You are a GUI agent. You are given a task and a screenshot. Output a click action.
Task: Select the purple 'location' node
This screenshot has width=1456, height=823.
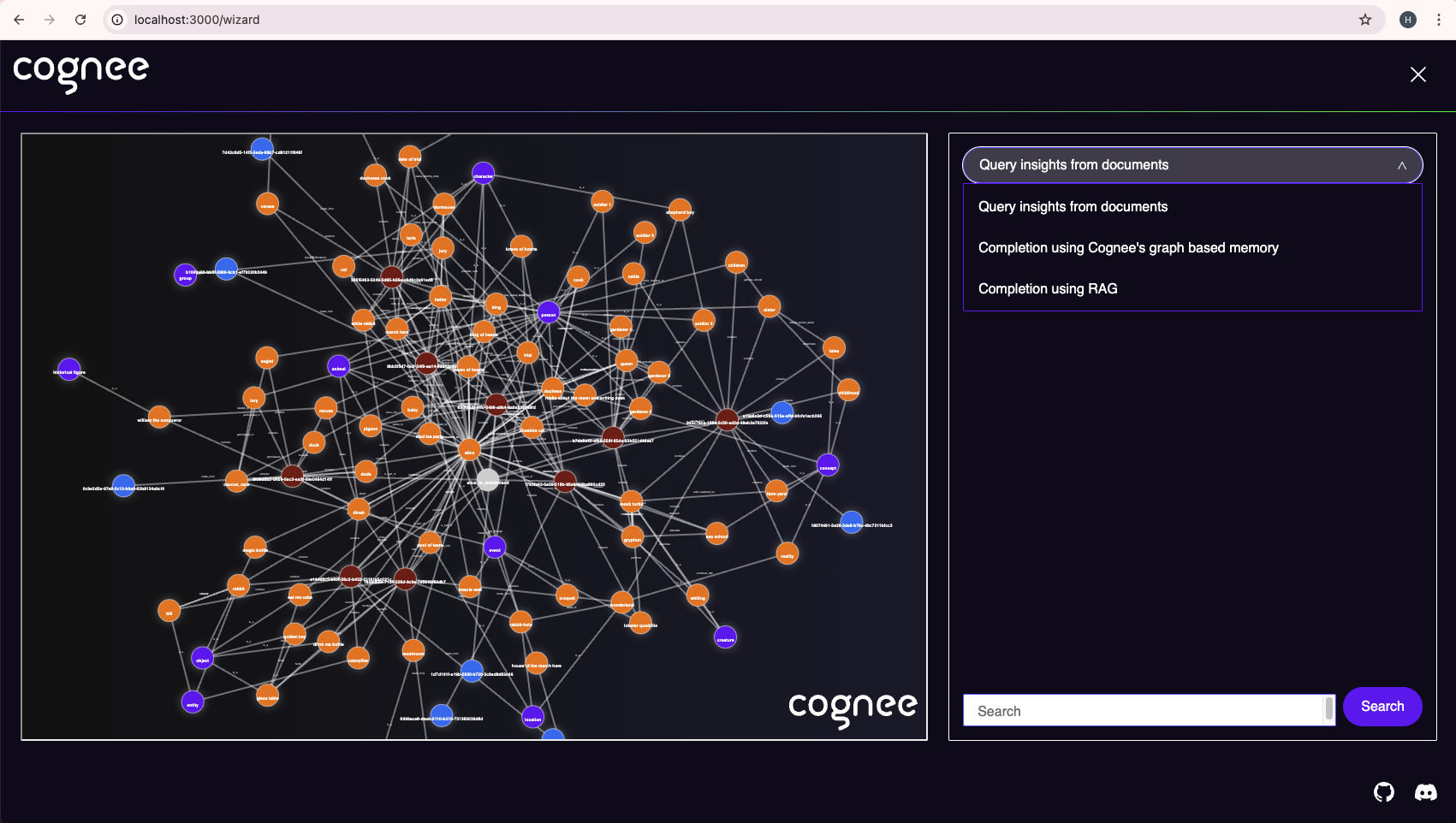coord(532,717)
